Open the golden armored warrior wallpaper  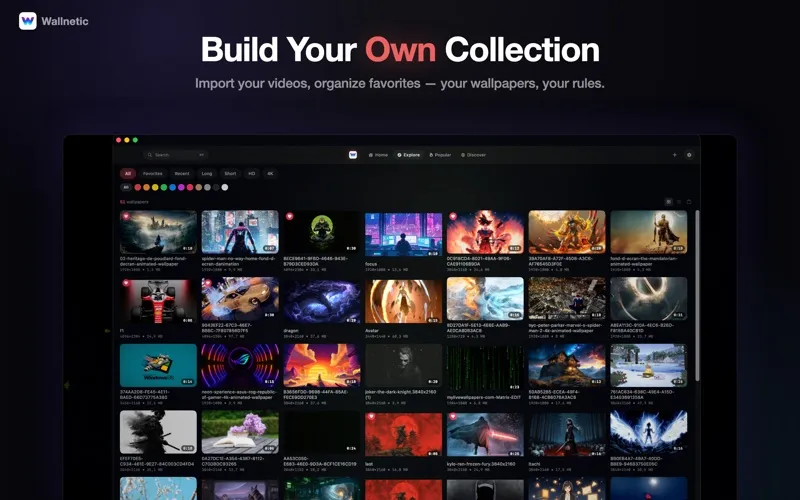(567, 232)
